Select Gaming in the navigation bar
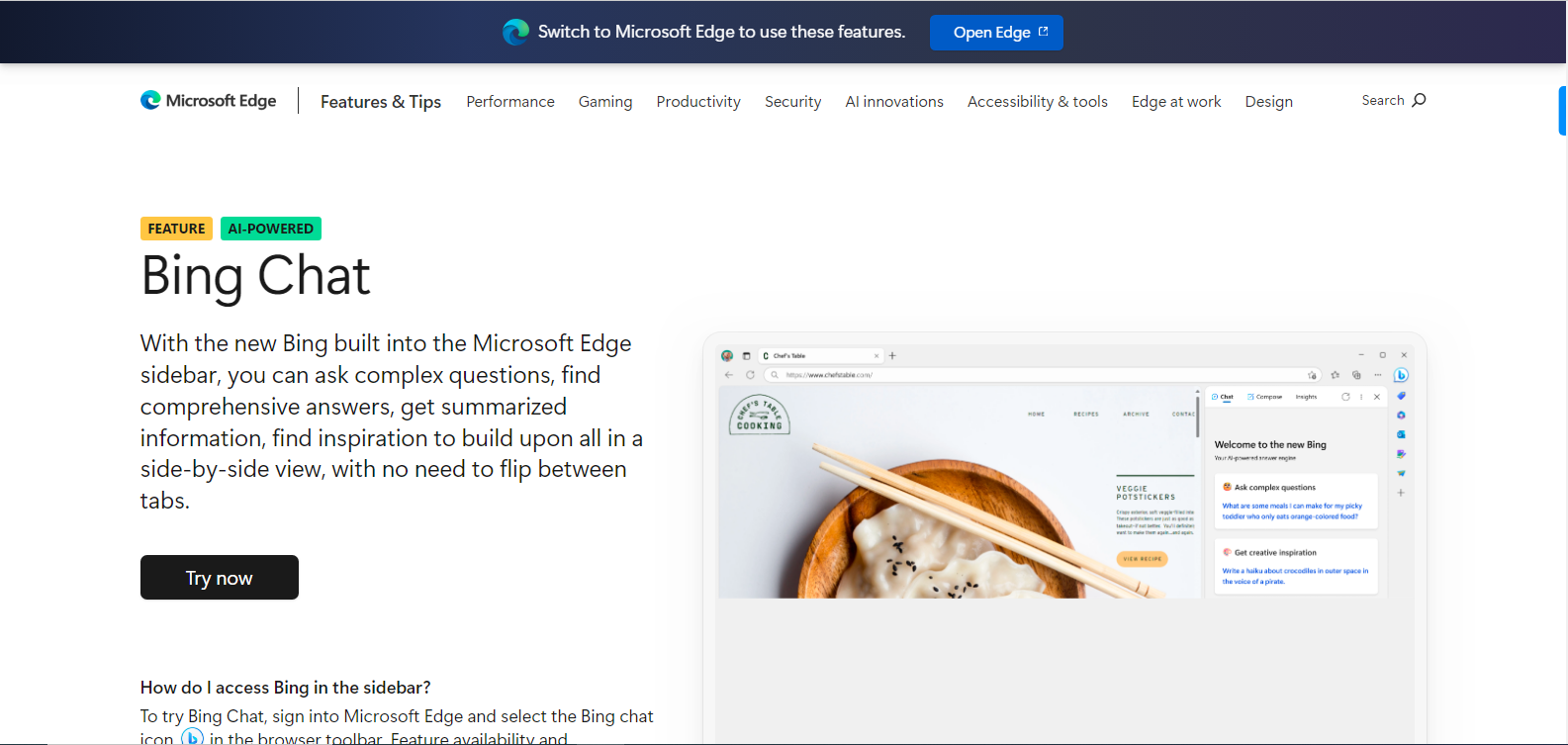Image resolution: width=1568 pixels, height=745 pixels. coord(605,102)
